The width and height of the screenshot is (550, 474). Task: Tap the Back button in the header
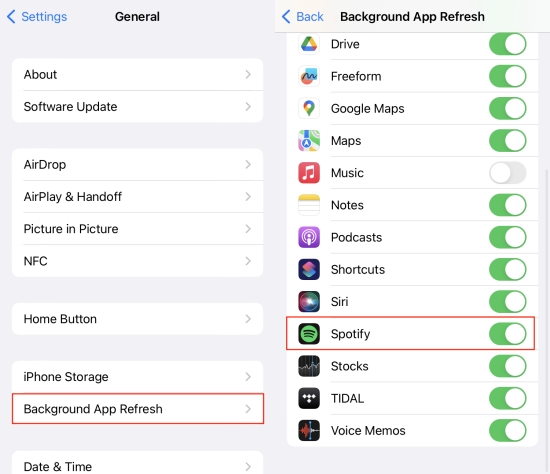(x=303, y=16)
